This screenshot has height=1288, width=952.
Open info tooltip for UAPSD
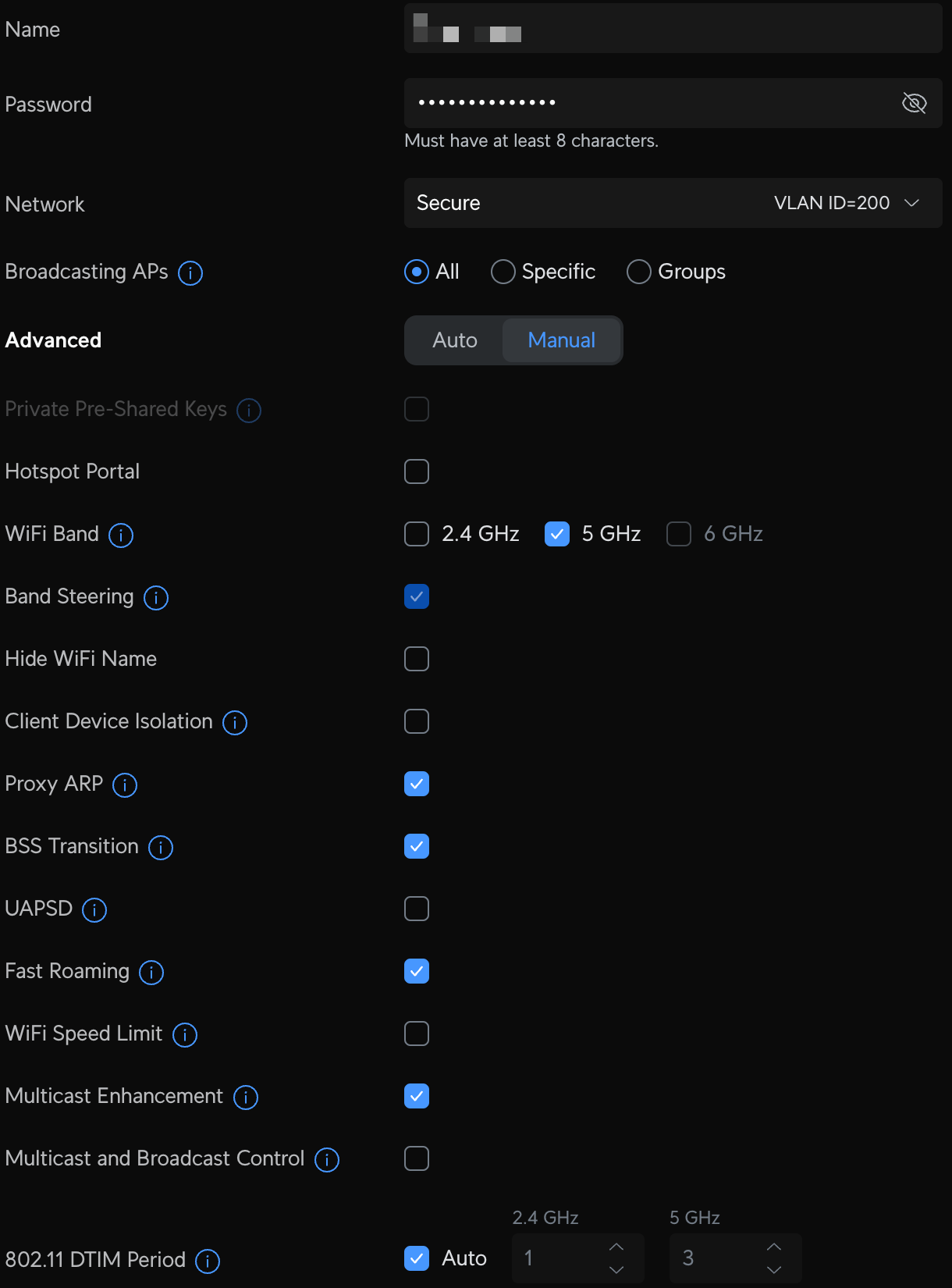[94, 909]
